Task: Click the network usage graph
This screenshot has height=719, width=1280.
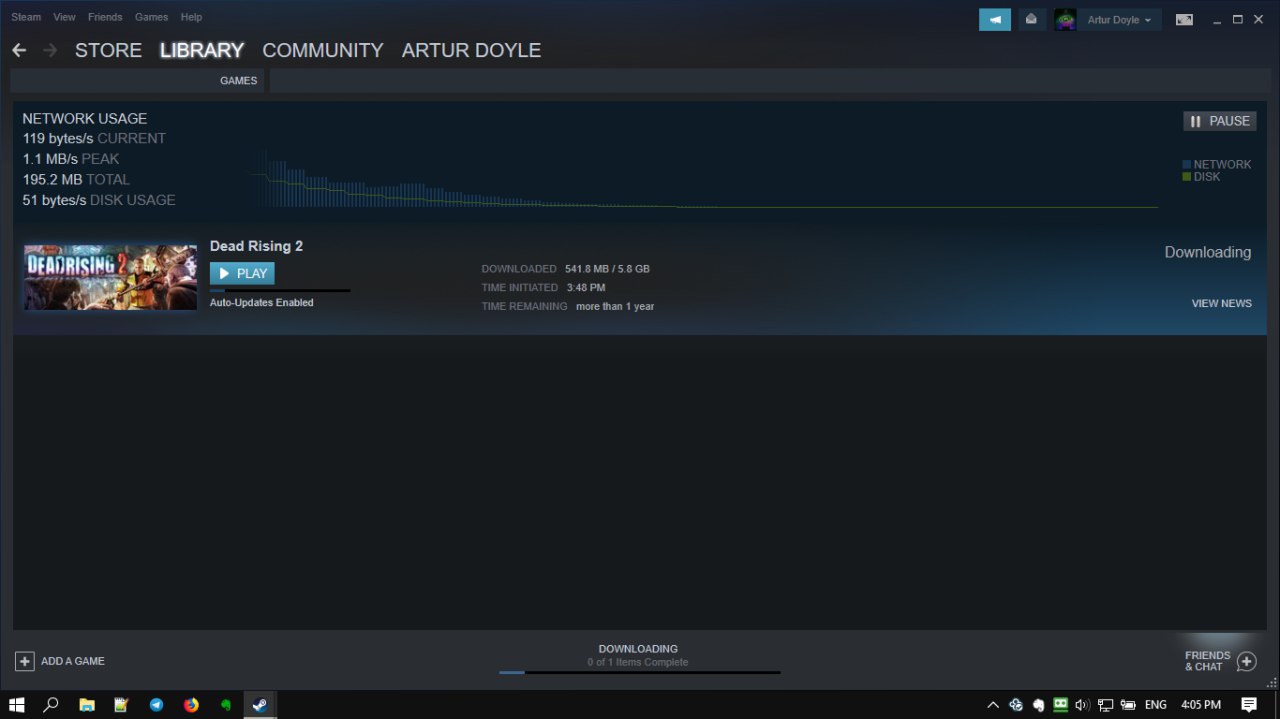Action: pos(704,178)
